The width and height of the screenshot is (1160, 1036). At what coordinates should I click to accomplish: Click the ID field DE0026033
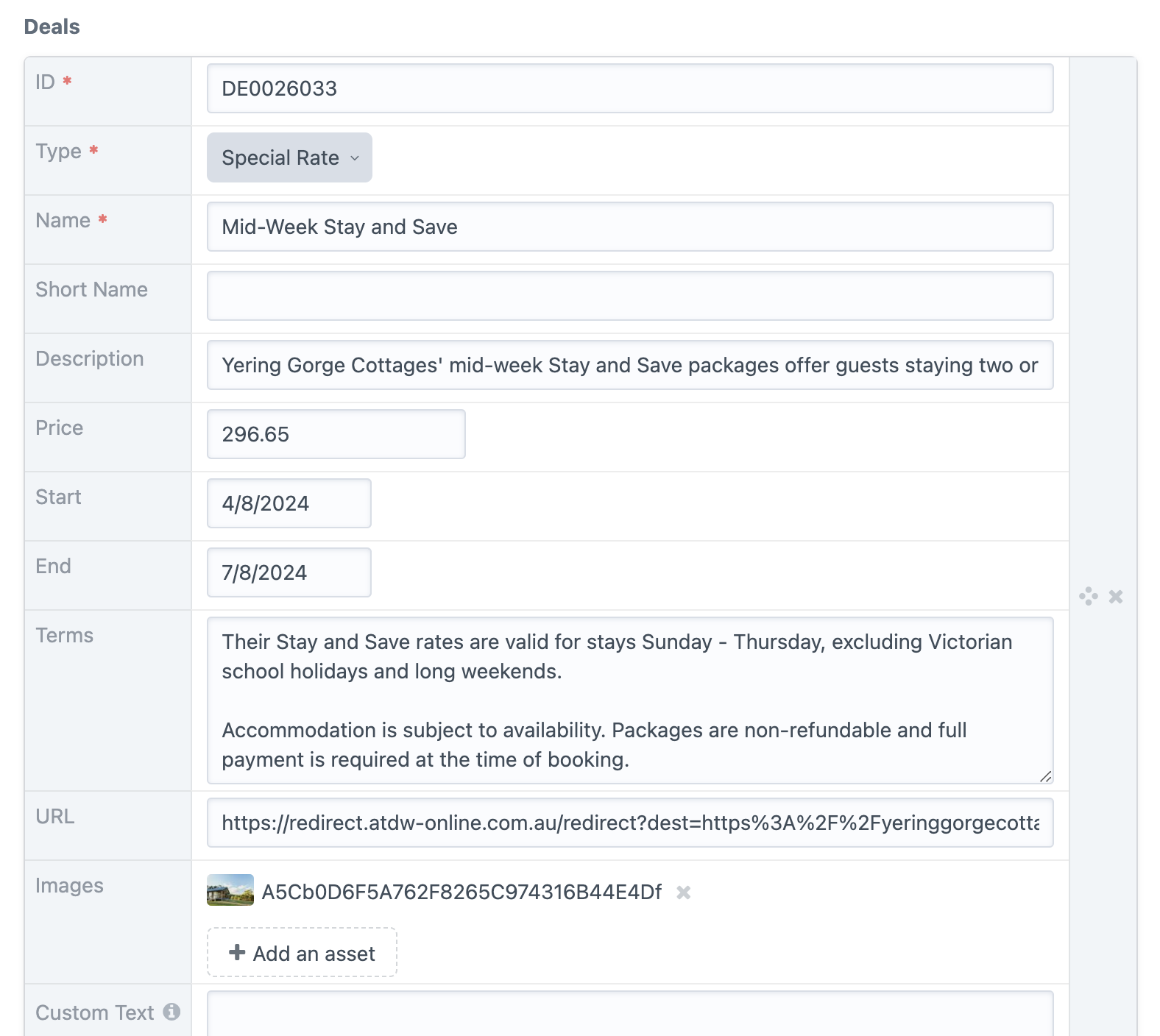click(x=630, y=88)
